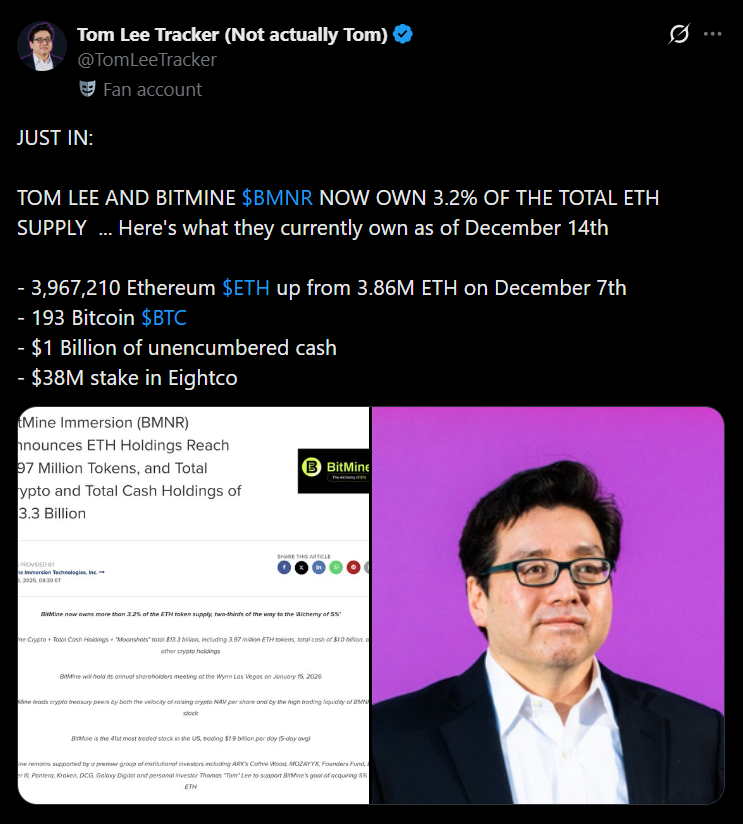Click the X share icon in article
This screenshot has height=824, width=743.
(x=301, y=568)
